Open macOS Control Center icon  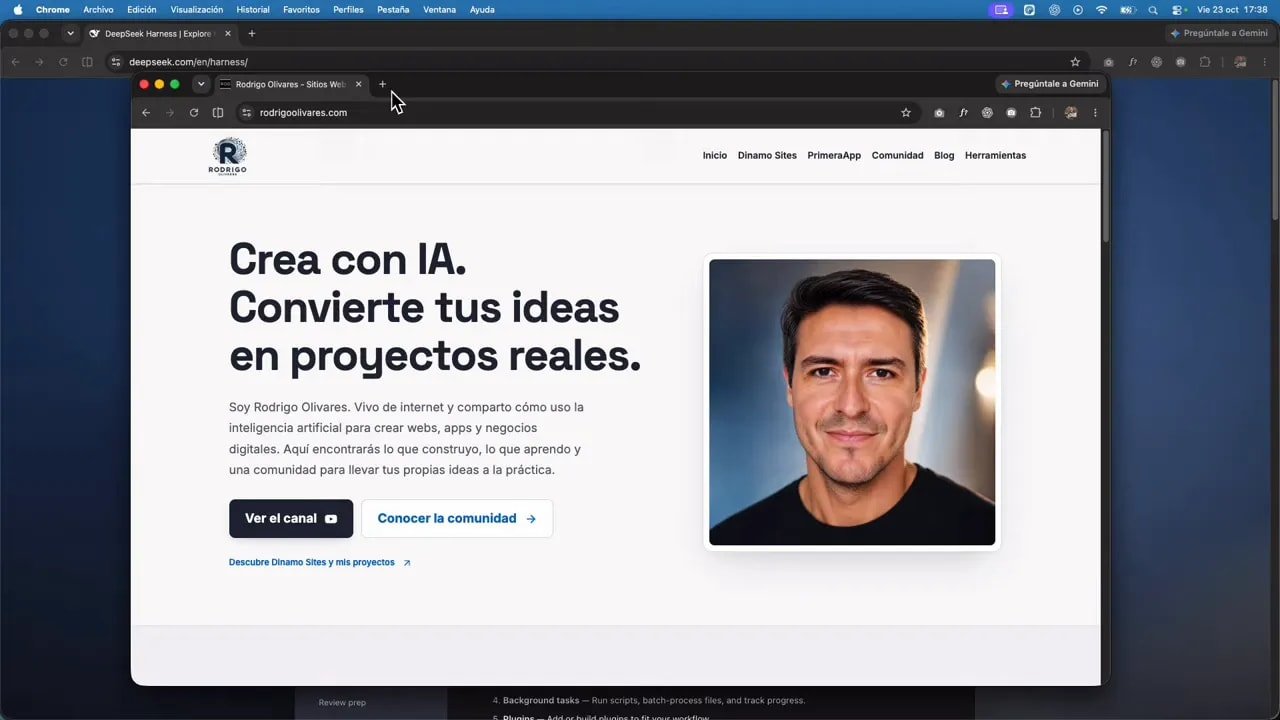coord(1178,10)
